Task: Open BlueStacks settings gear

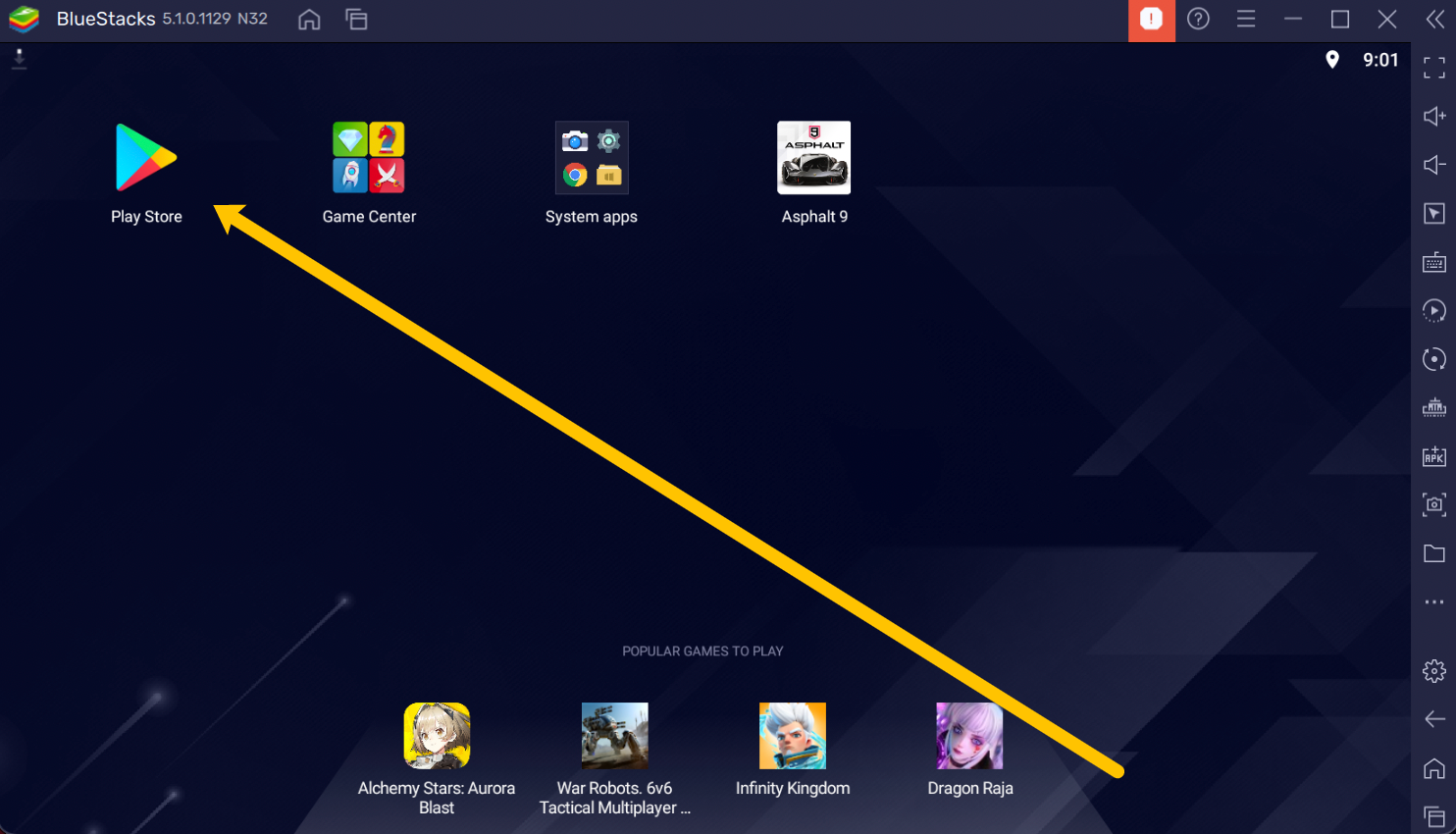Action: pos(1434,671)
